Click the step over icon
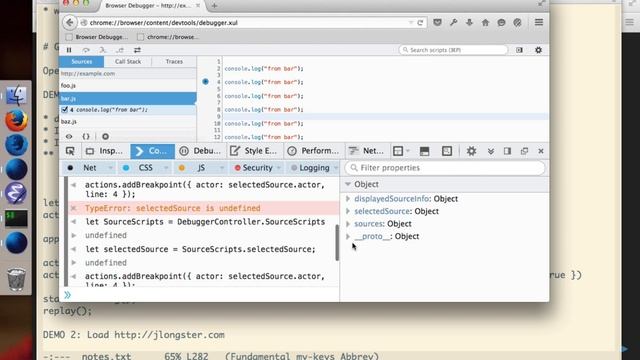 (86, 50)
